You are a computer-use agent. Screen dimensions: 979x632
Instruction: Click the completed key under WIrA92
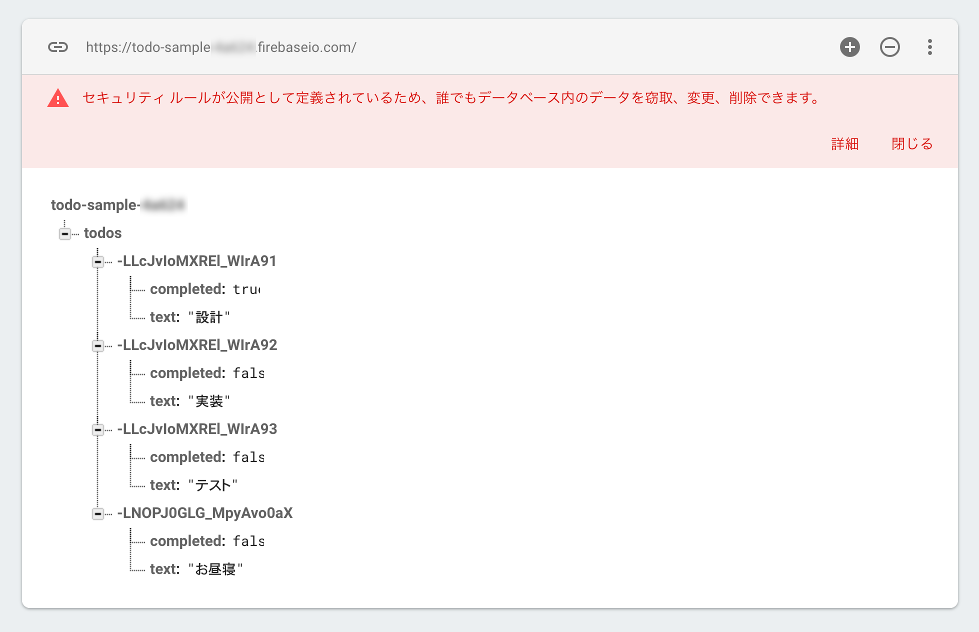coord(187,373)
